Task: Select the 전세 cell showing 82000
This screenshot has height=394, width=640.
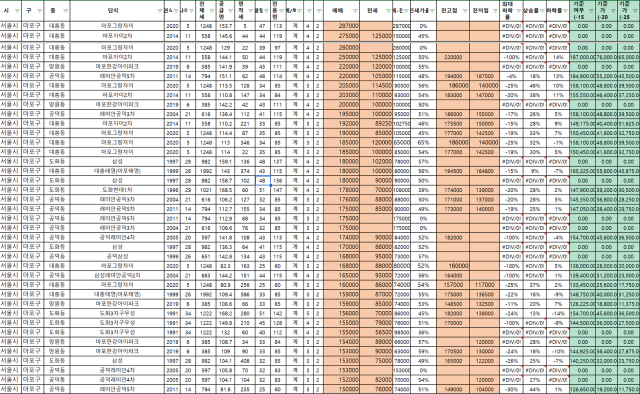Action: (x=376, y=380)
